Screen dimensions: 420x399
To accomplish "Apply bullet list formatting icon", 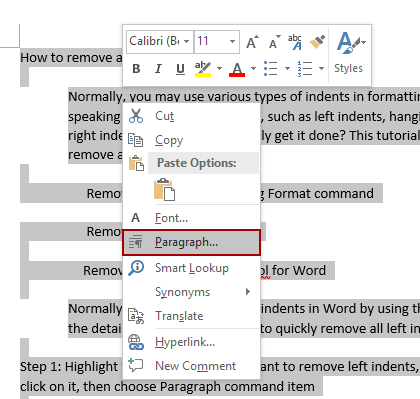I will (271, 69).
